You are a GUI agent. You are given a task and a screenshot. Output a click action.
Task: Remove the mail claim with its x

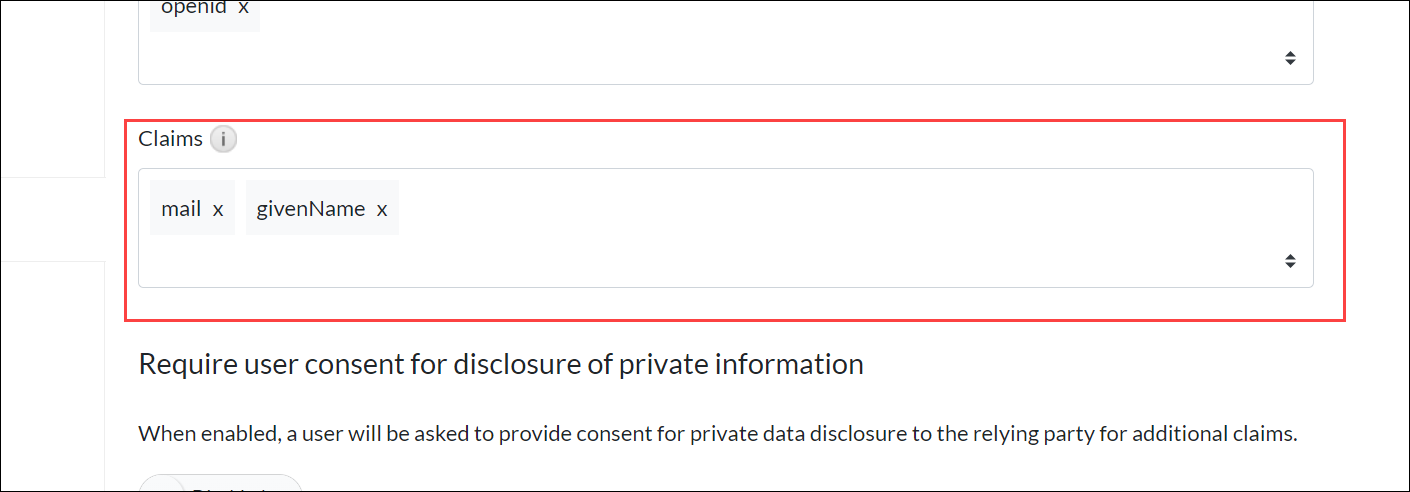218,209
